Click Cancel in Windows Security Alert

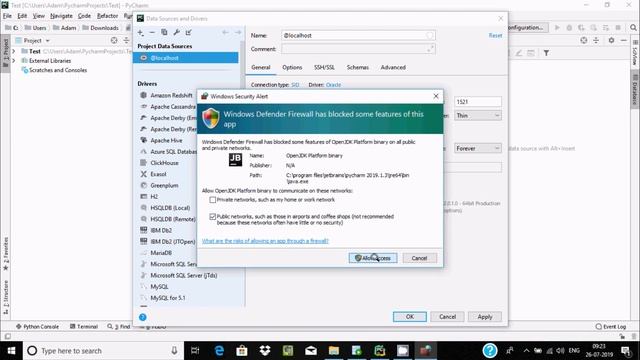pyautogui.click(x=419, y=258)
